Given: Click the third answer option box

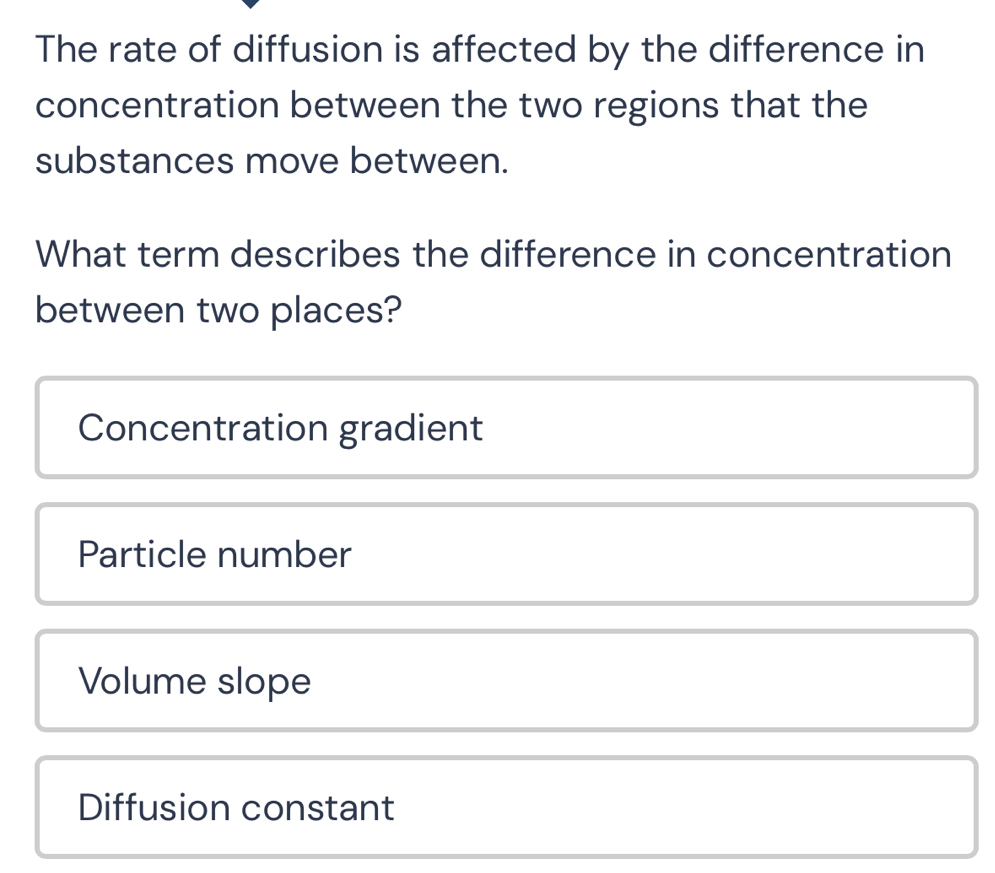Looking at the screenshot, I should coord(507,681).
